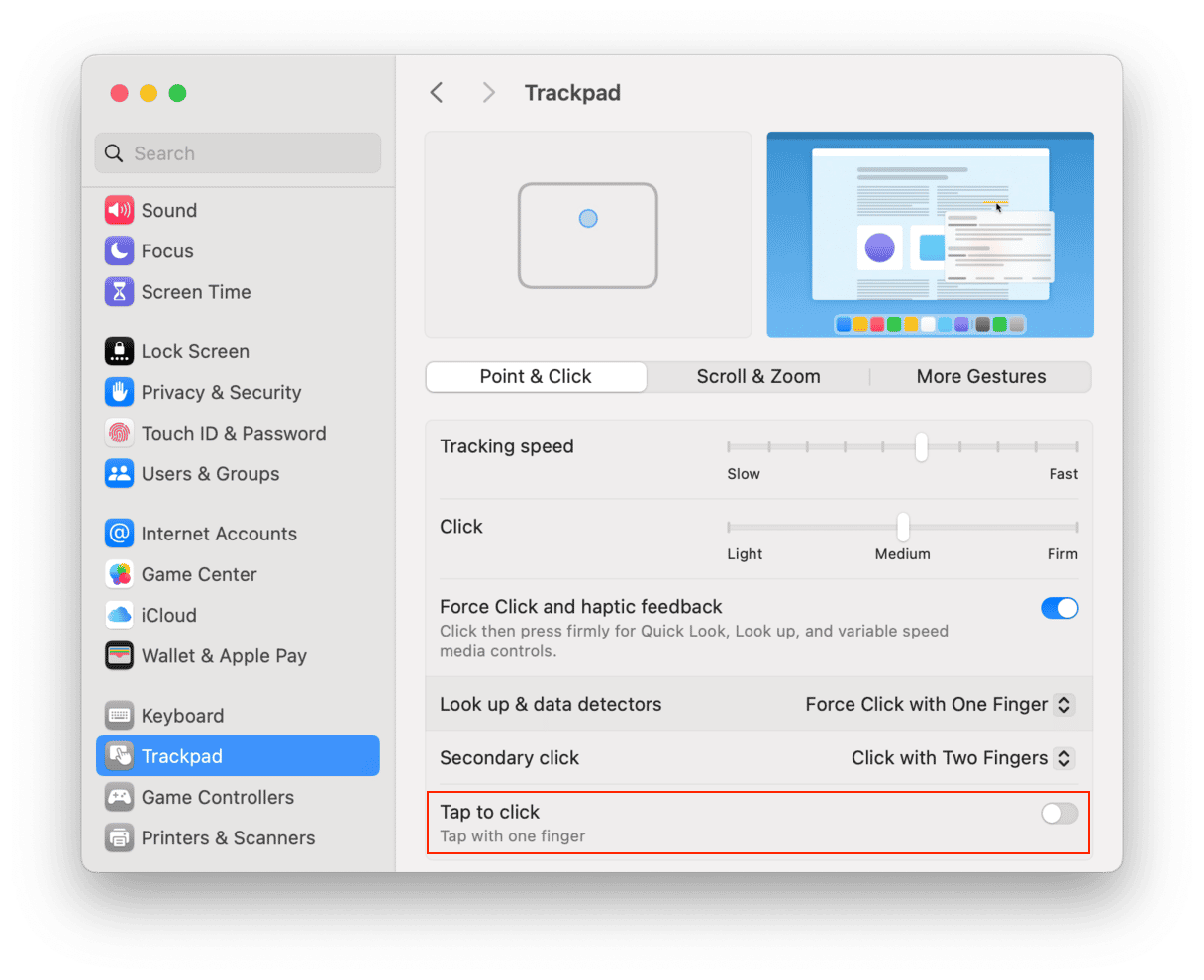This screenshot has height=980, width=1204.
Task: Click the iCloud cloud icon
Action: point(119,615)
